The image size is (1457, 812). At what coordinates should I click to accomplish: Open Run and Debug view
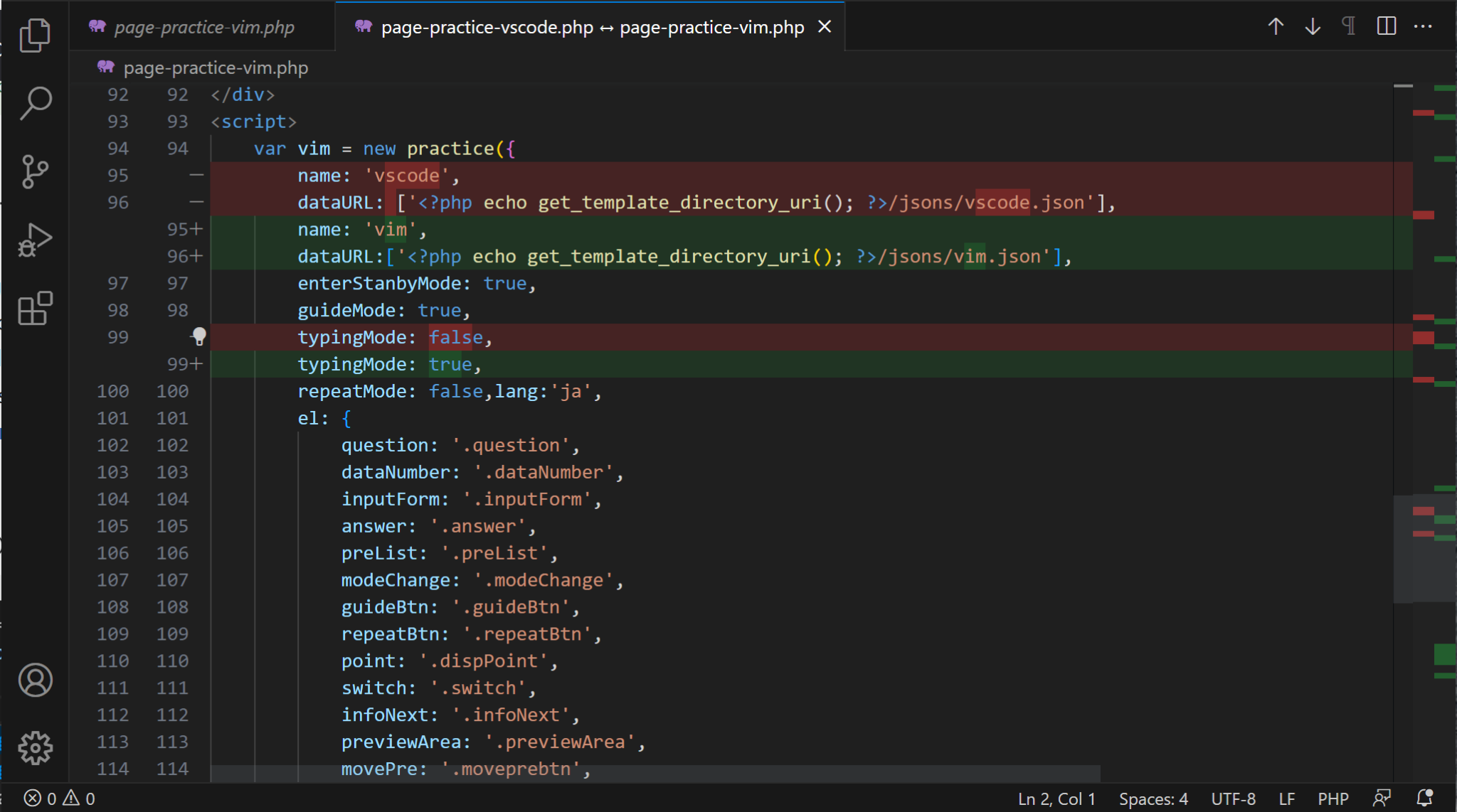coord(35,240)
